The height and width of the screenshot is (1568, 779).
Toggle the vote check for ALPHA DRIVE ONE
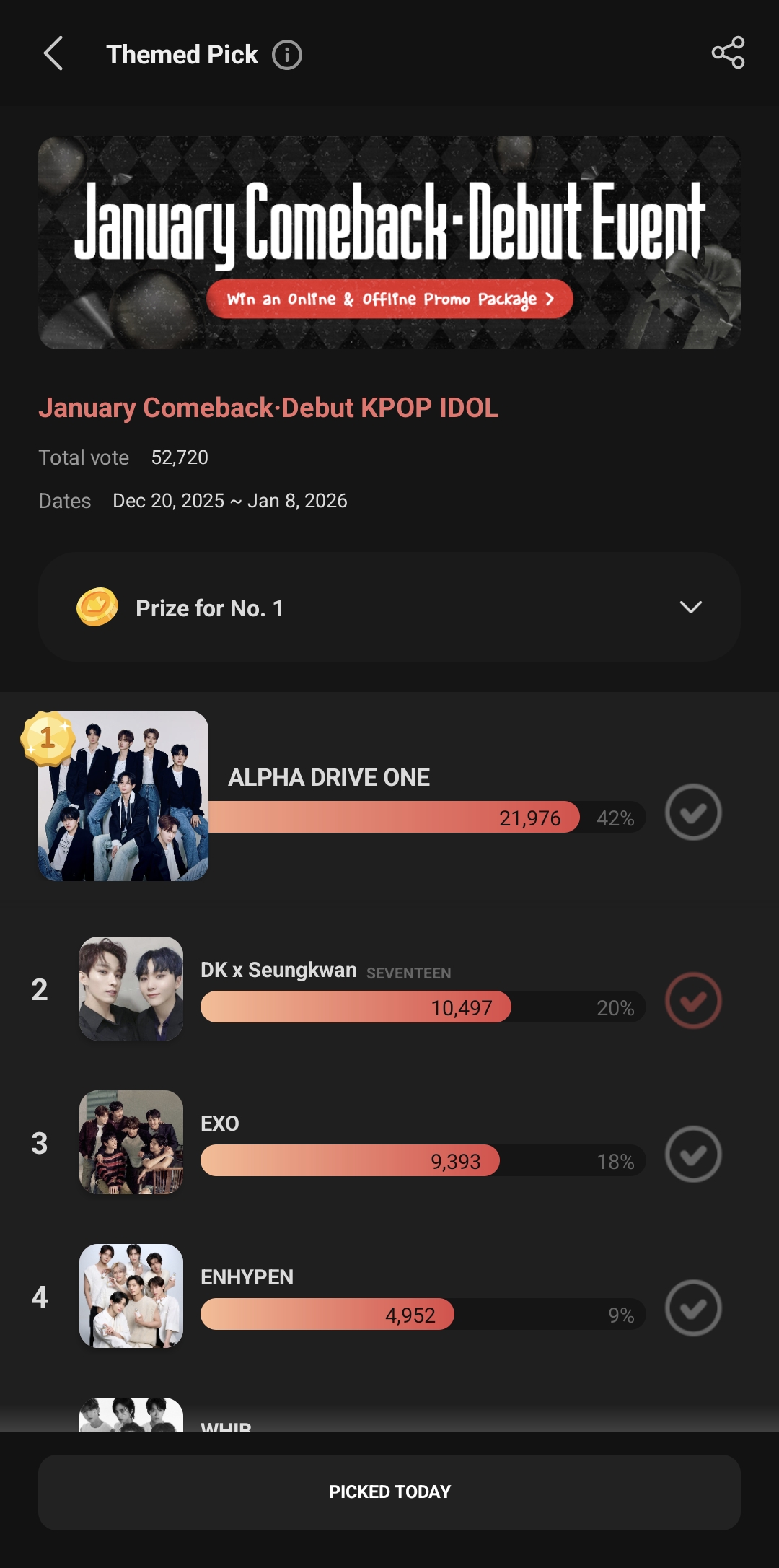tap(692, 813)
